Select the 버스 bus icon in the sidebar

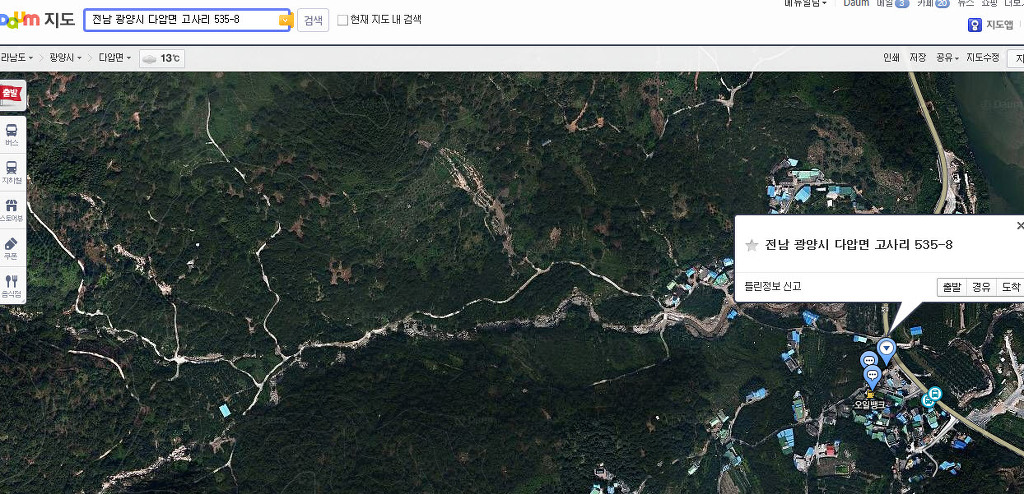[12, 135]
